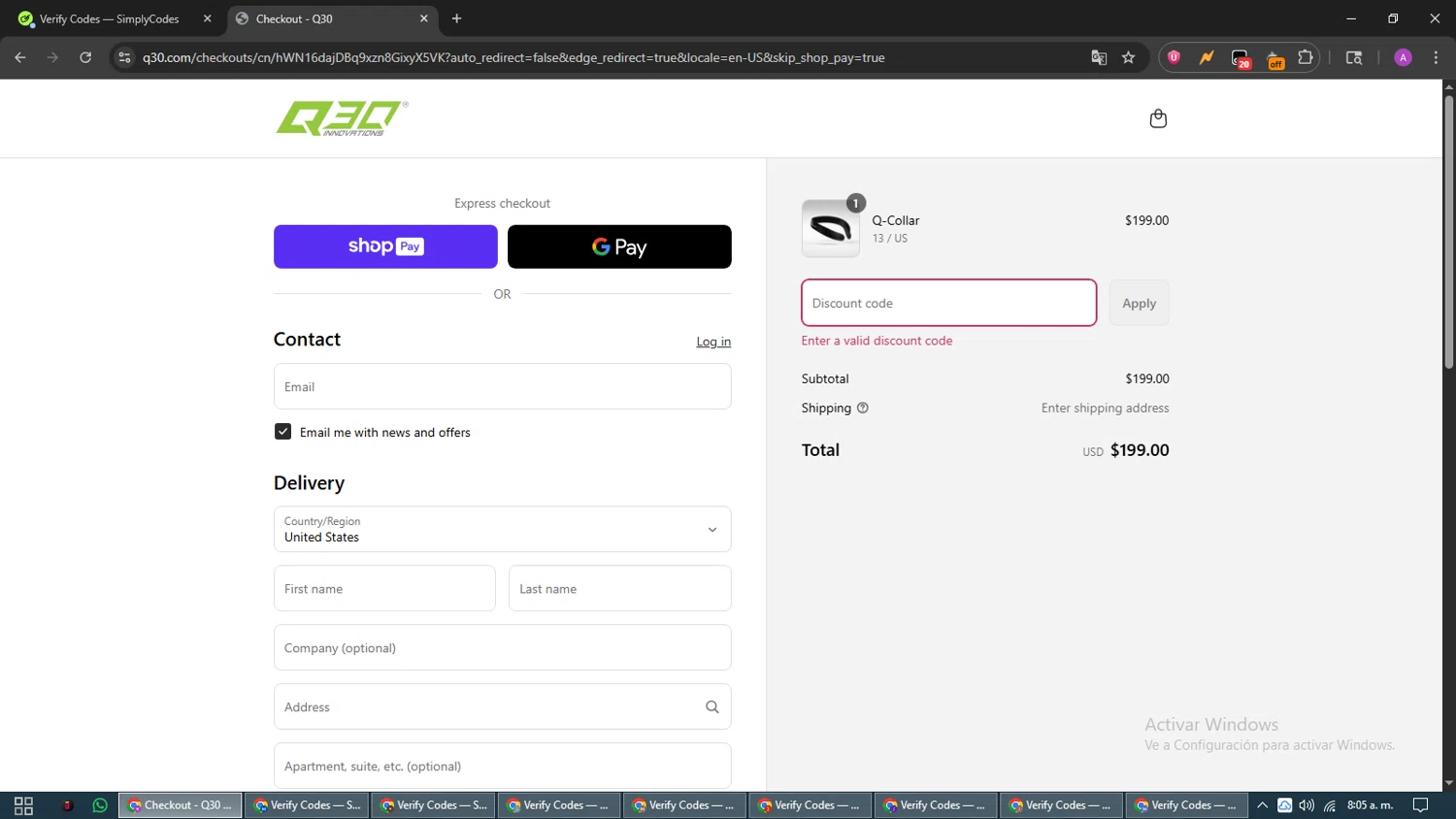Viewport: 1456px width, 819px height.
Task: Click the Log in link
Action: 713,342
